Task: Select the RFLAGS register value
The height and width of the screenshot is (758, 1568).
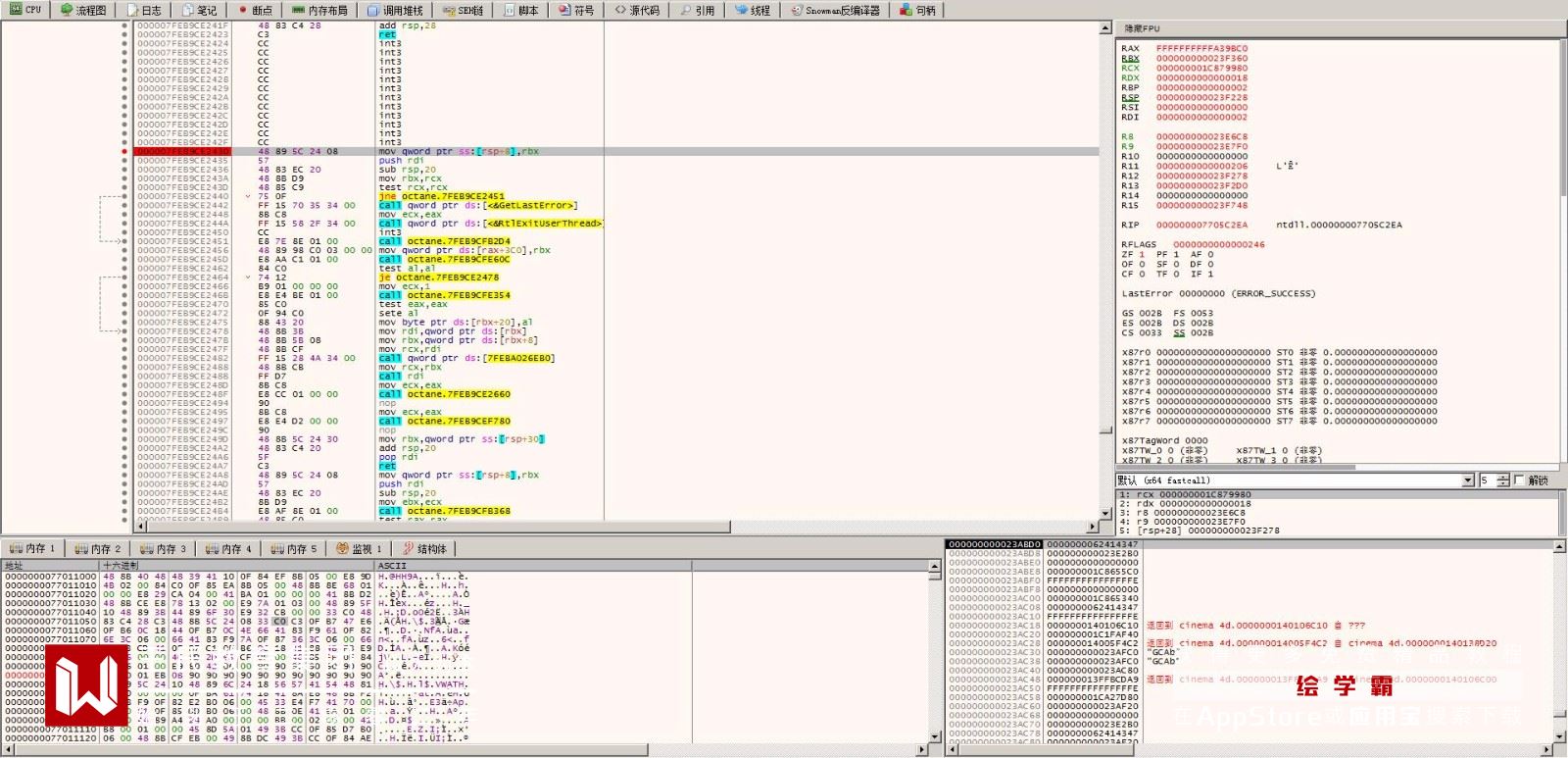Action: (1218, 245)
